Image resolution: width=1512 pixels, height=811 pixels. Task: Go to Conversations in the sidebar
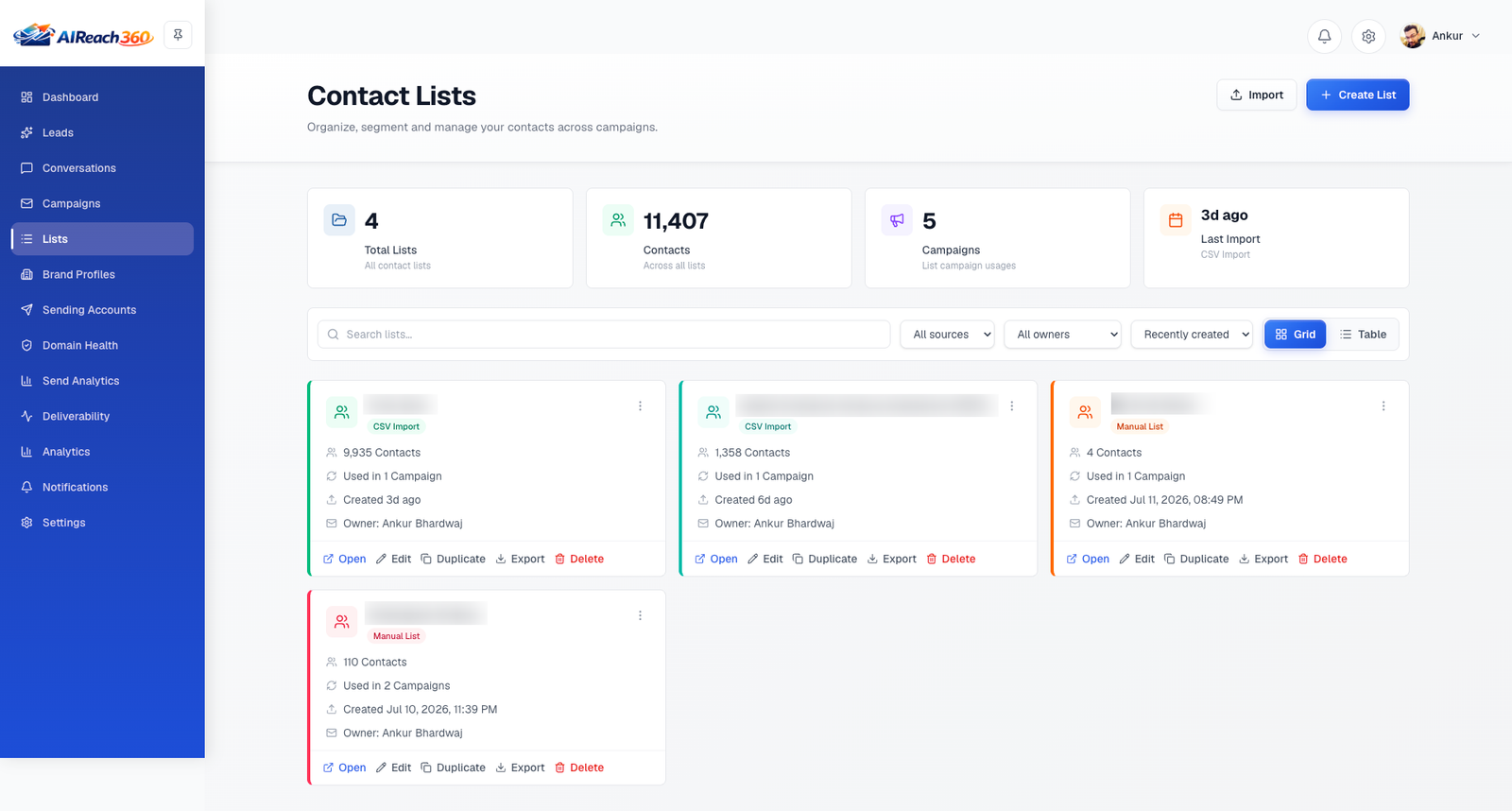(x=102, y=168)
